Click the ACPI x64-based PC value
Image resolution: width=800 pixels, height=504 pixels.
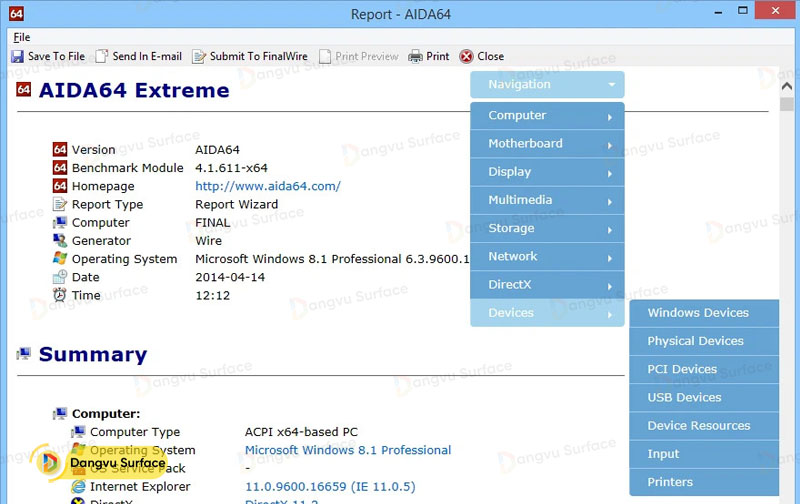(x=302, y=432)
